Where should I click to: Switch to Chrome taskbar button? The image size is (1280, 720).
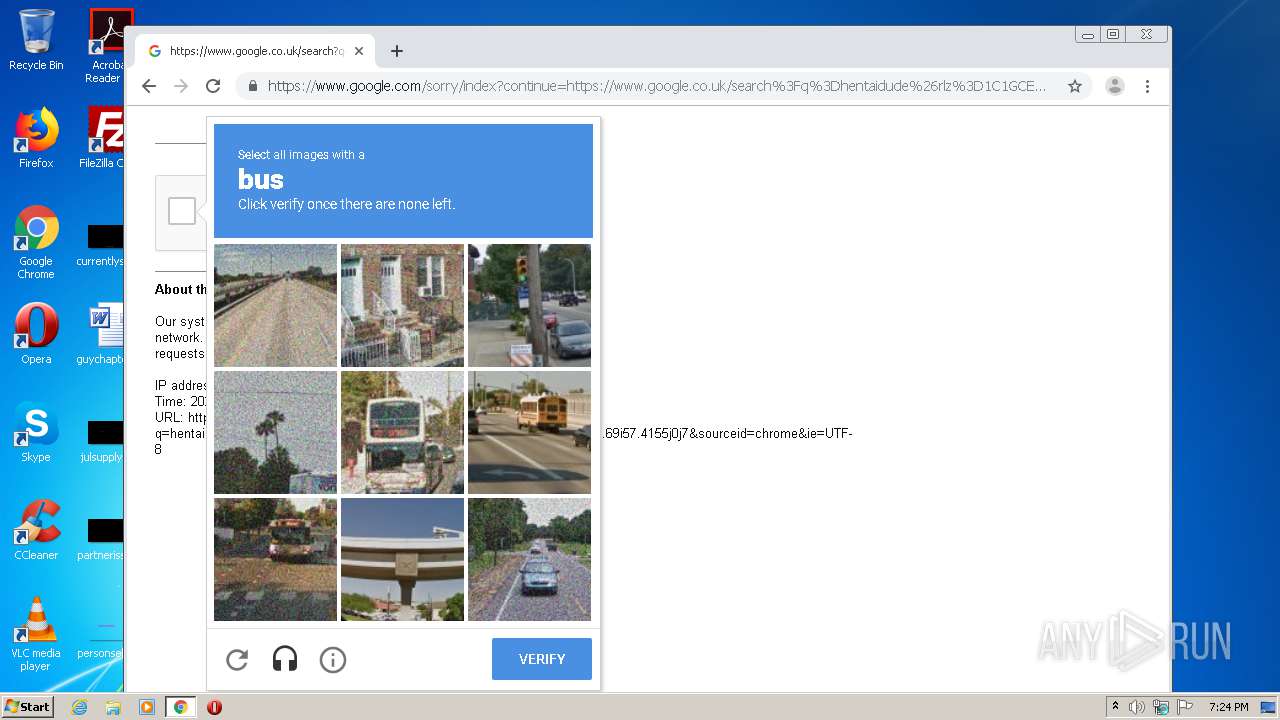pyautogui.click(x=180, y=707)
